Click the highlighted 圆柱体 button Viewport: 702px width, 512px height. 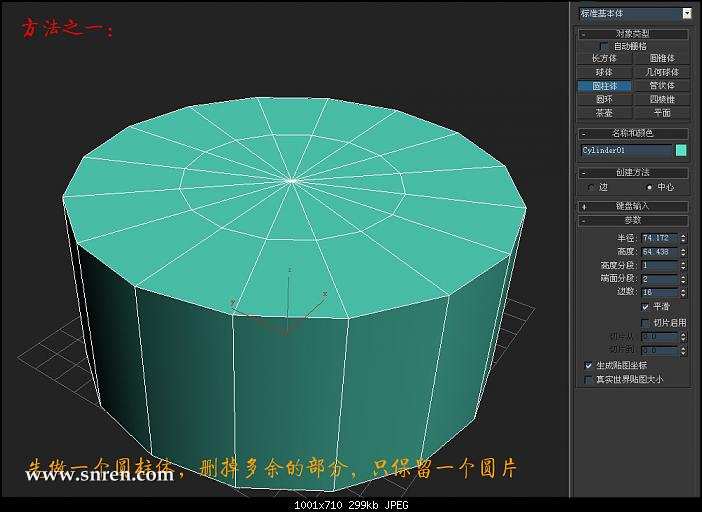(604, 86)
